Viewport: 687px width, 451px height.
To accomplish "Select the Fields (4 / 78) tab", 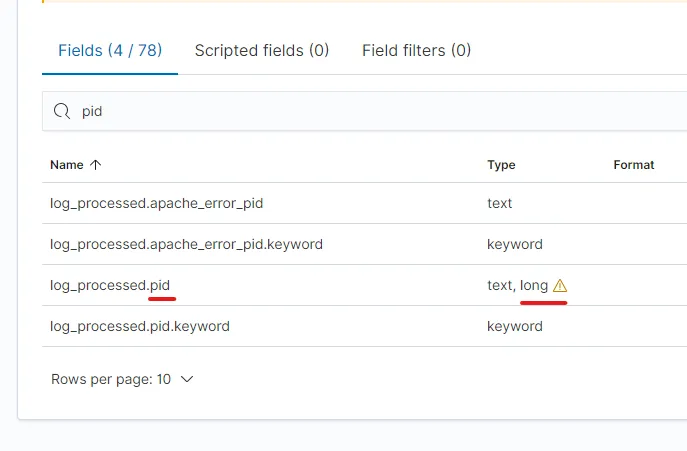I will click(110, 50).
